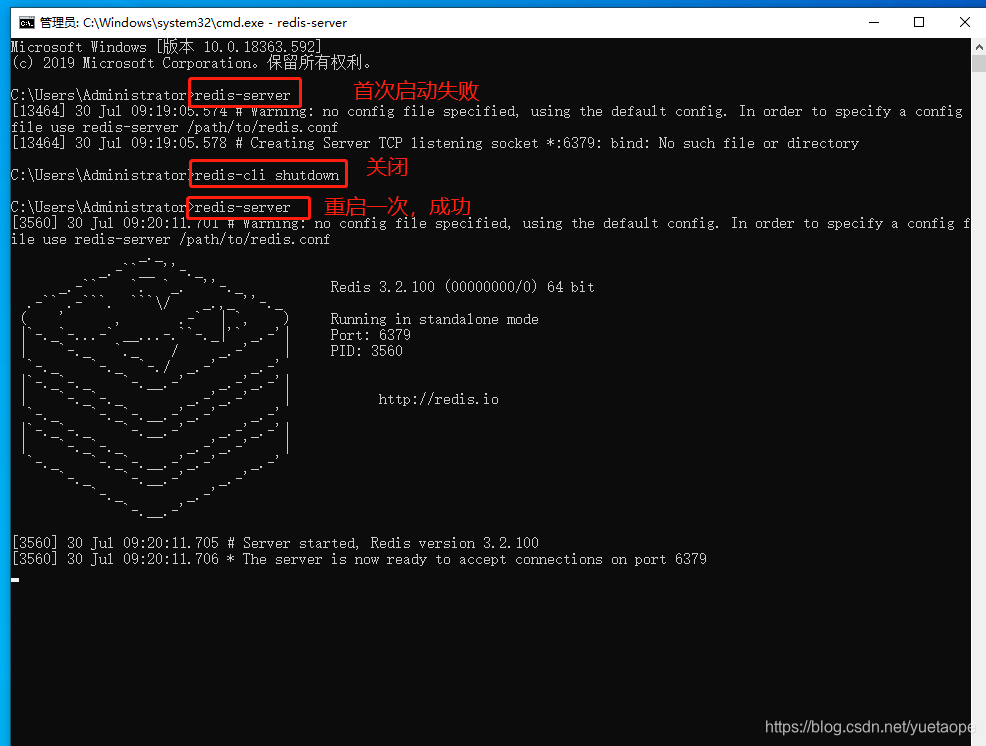Click the blinking cursor at the console bottom
Viewport: 986px width, 746px height.
[15, 580]
